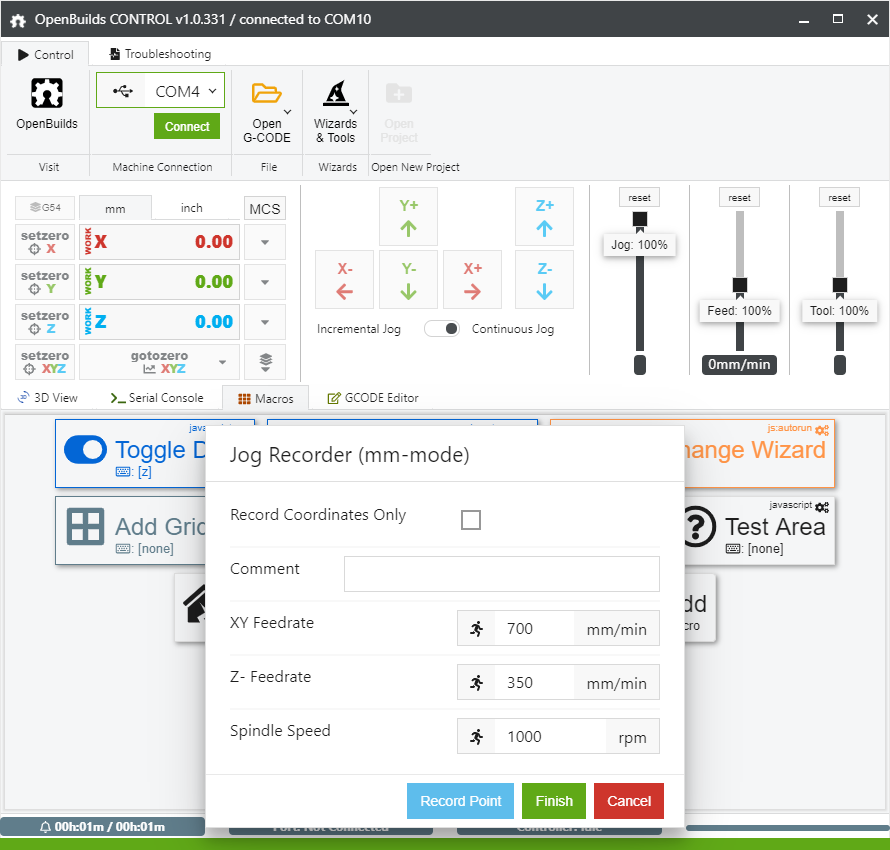Jog X+ with the right arrow
Image resolution: width=890 pixels, height=850 pixels.
[x=472, y=280]
